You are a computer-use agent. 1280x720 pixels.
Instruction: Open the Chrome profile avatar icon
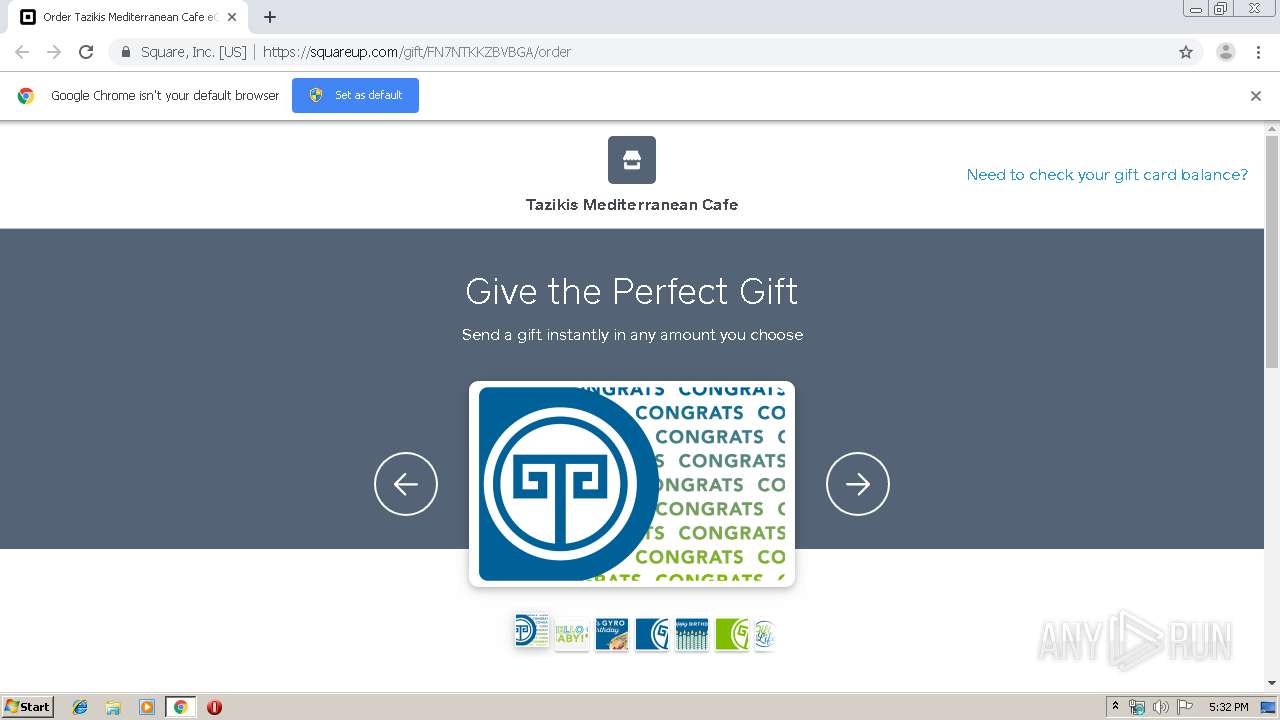click(1225, 52)
